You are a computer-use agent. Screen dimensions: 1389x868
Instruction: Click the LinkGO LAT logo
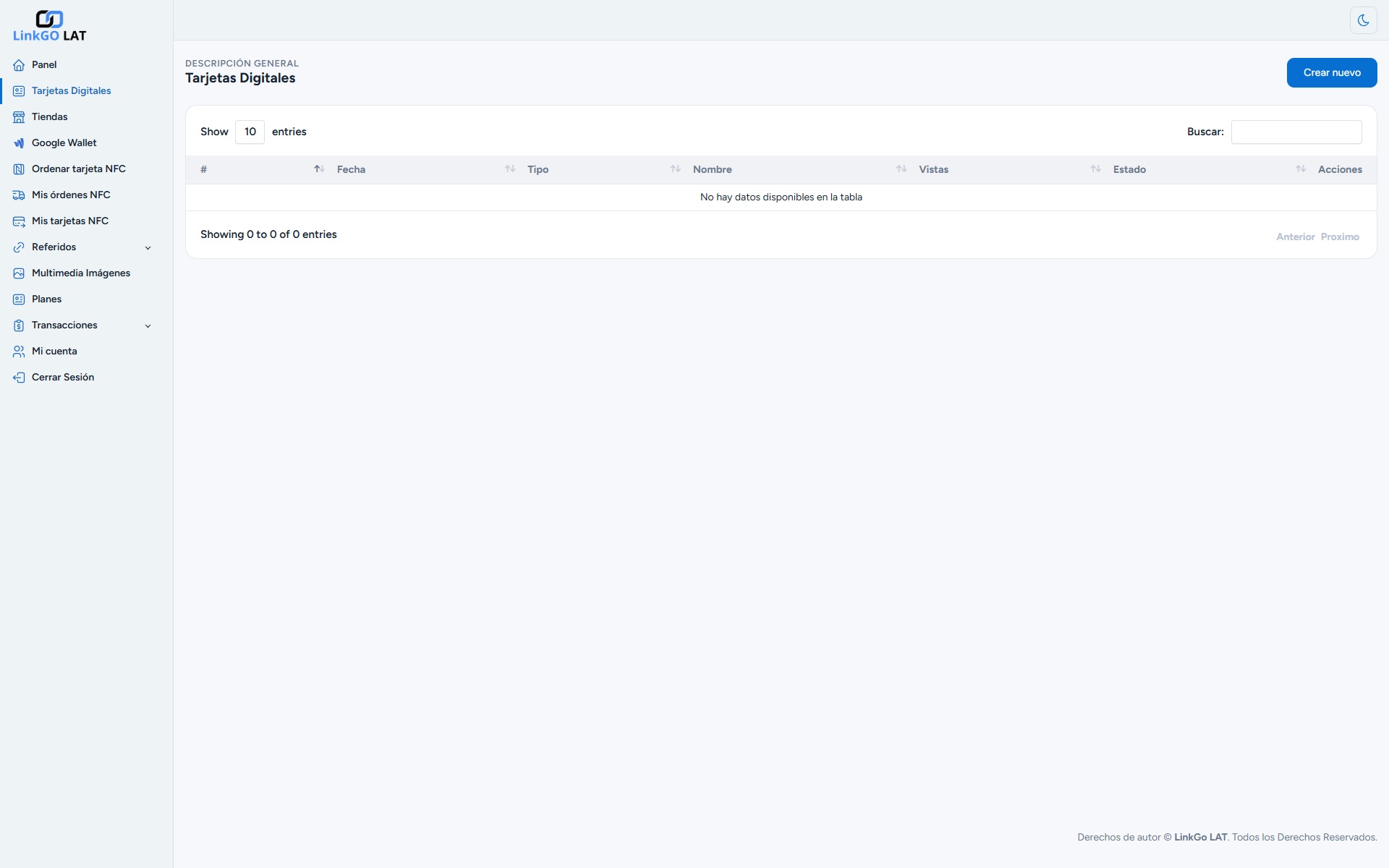[49, 26]
